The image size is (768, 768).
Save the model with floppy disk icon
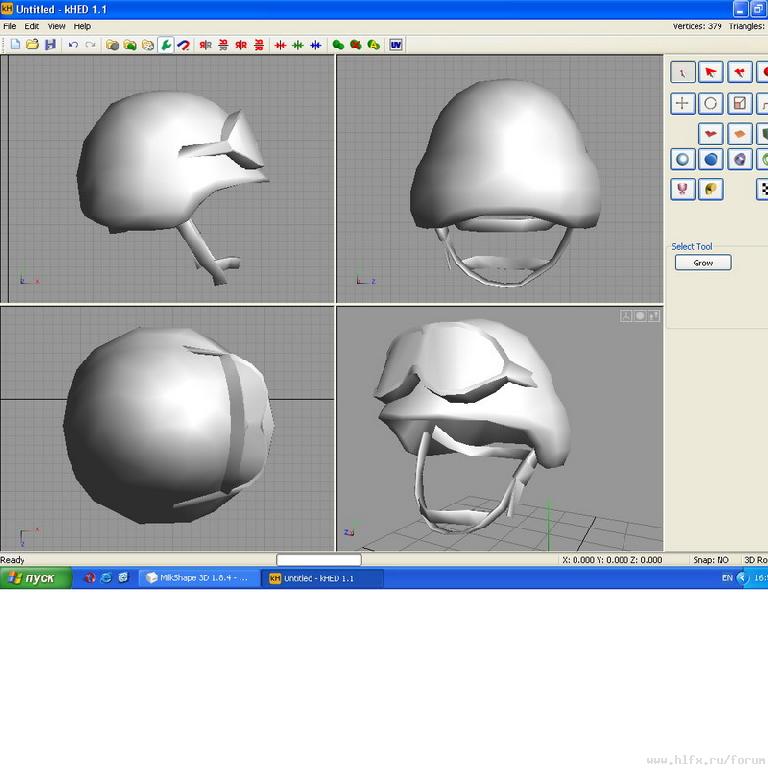tap(49, 45)
